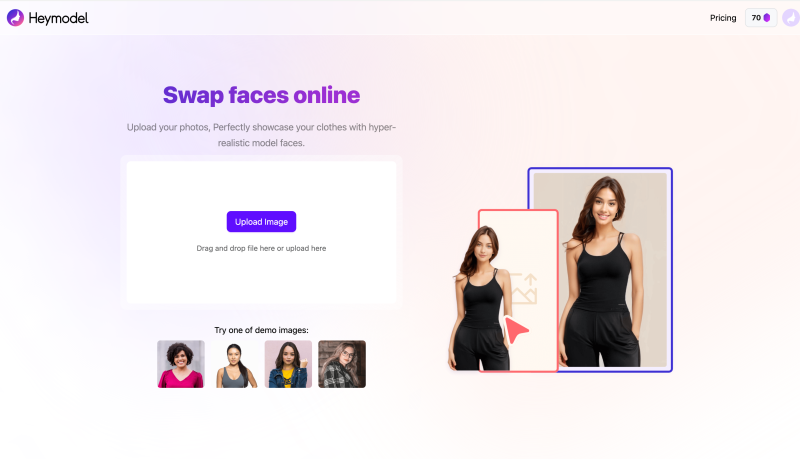Screen dimensions: 800x459
Task: Click the 'Swap faces online' heading
Action: tap(261, 95)
